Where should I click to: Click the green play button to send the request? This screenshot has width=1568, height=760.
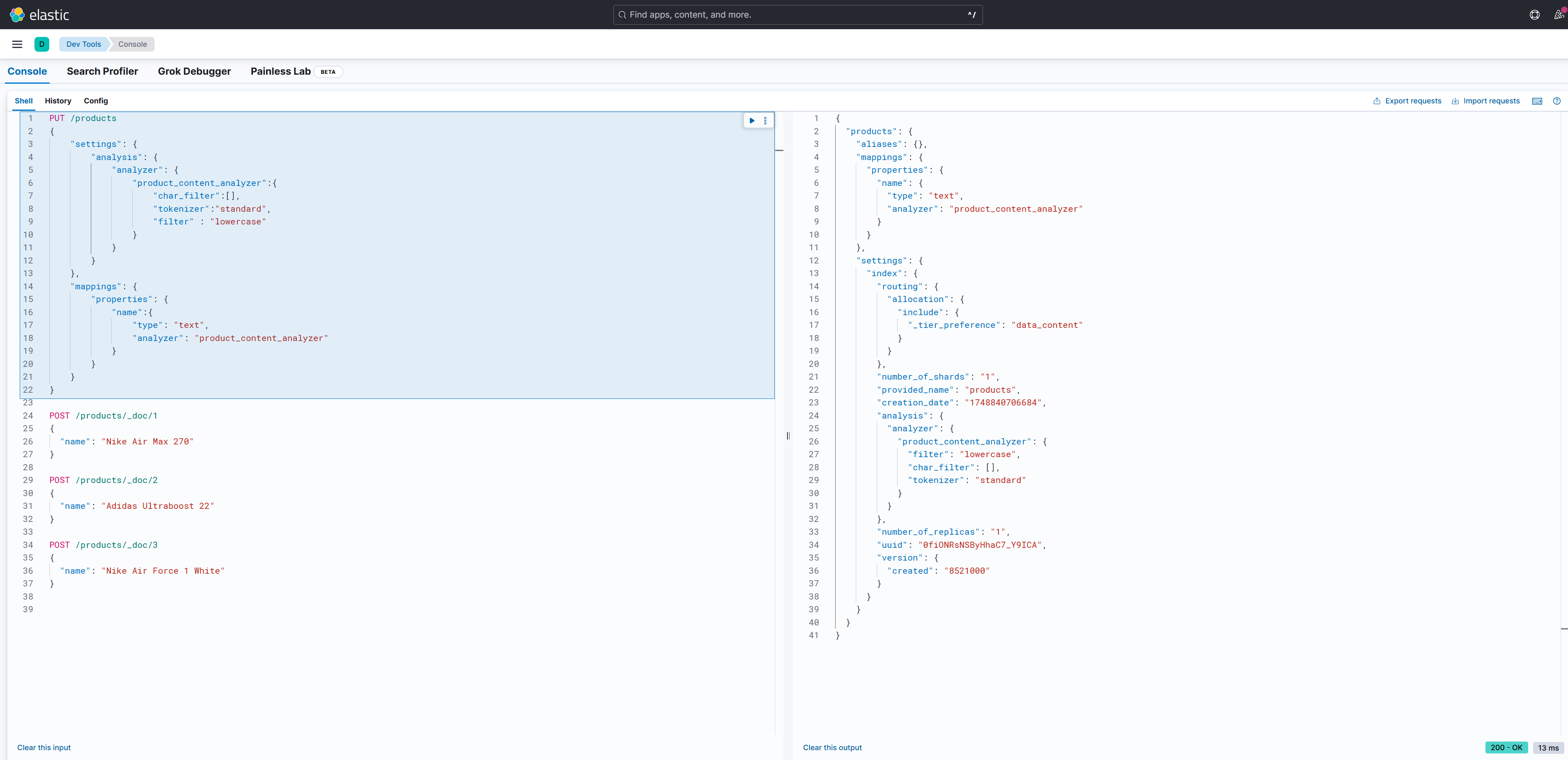(x=752, y=121)
